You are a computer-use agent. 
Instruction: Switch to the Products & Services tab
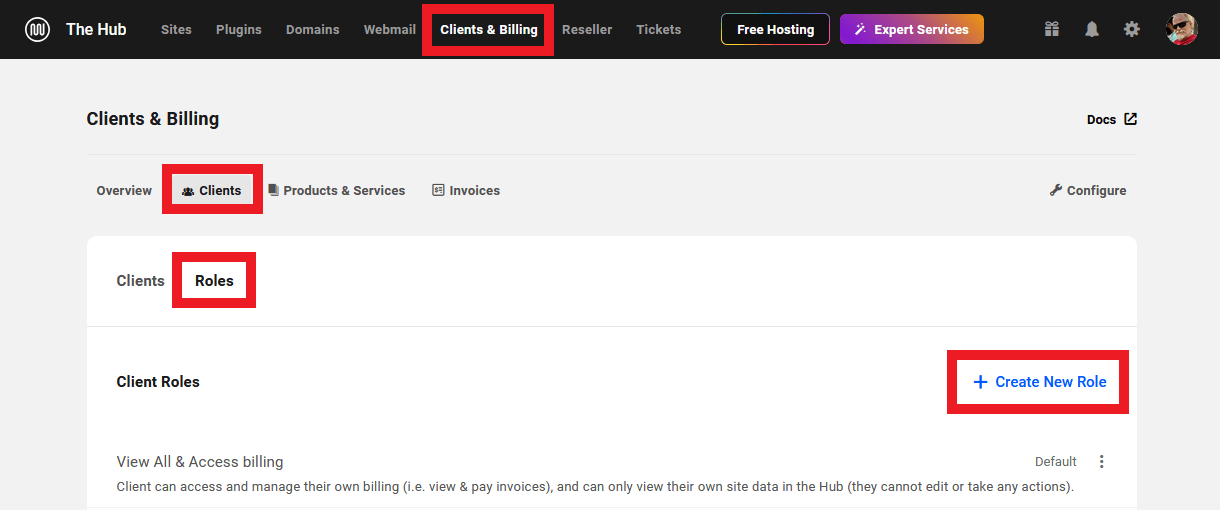point(336,190)
